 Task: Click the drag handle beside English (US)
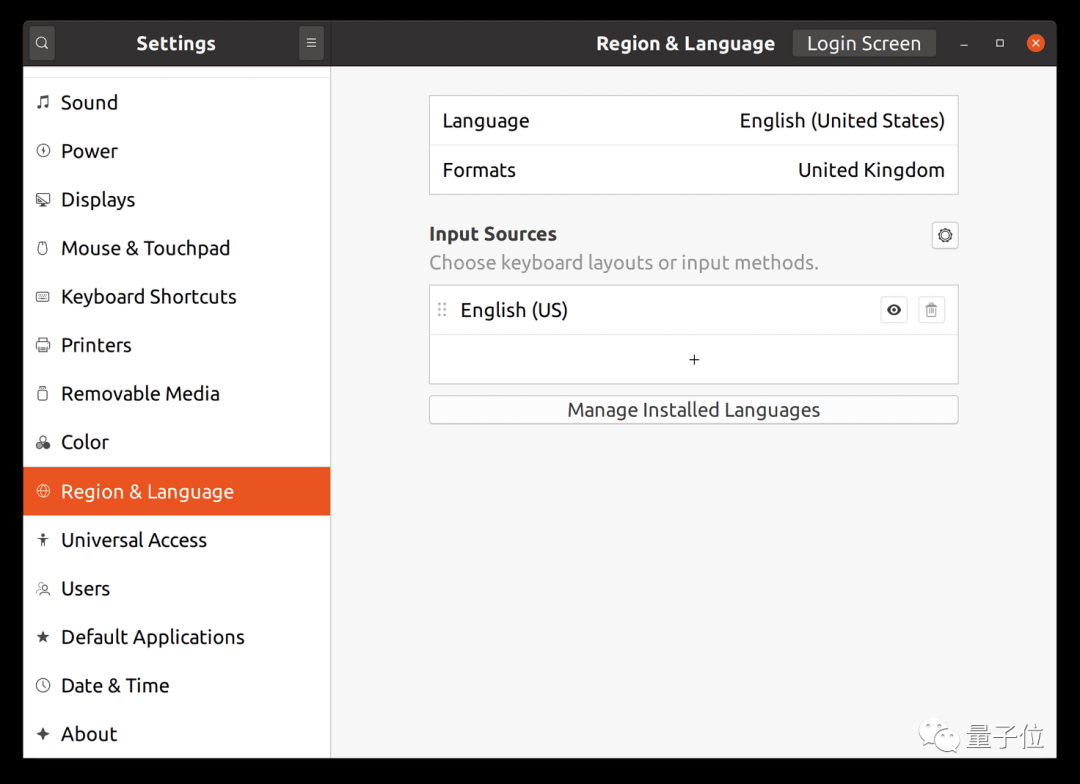442,310
